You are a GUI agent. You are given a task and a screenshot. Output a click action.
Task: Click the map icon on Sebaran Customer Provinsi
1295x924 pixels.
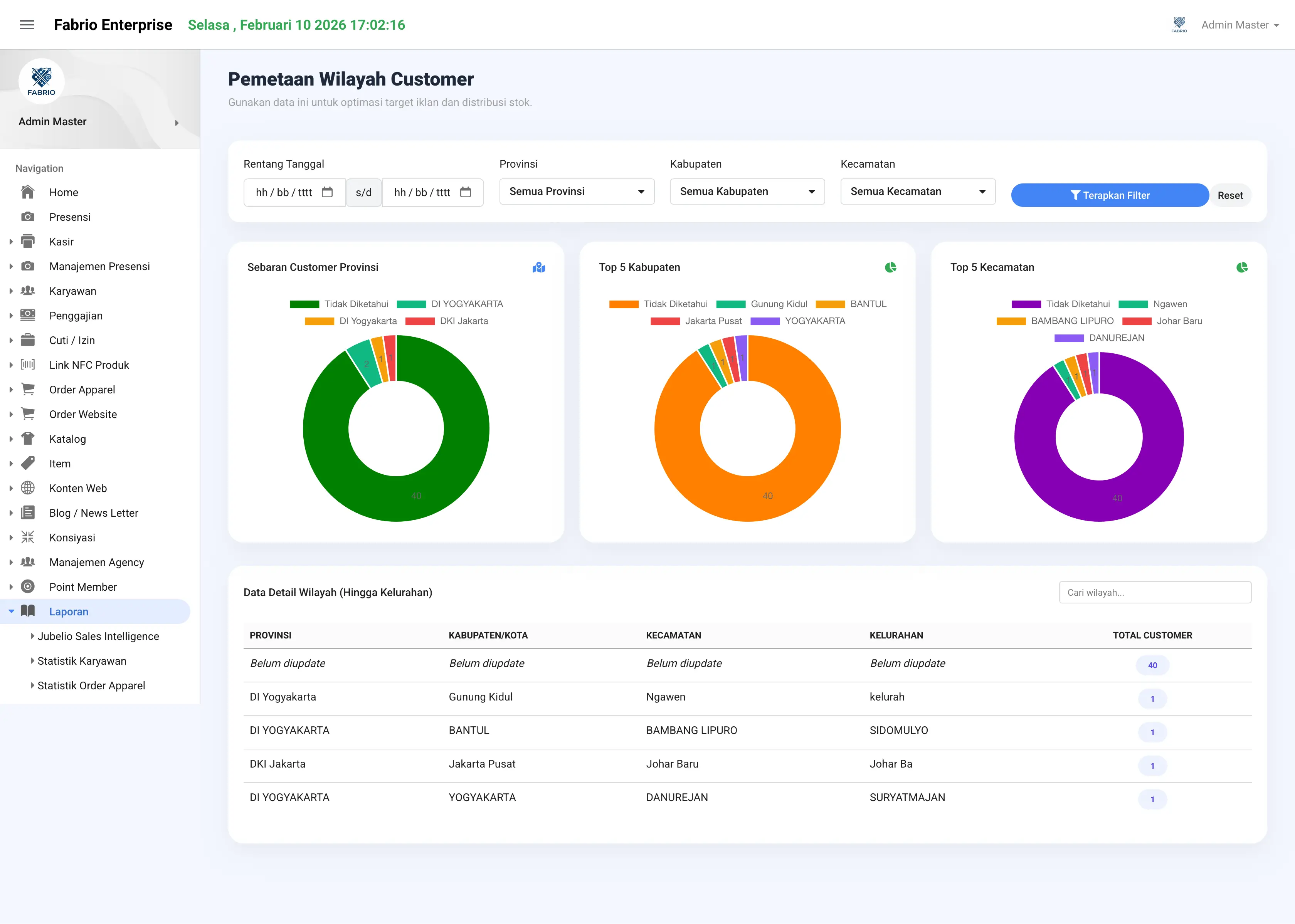539,267
